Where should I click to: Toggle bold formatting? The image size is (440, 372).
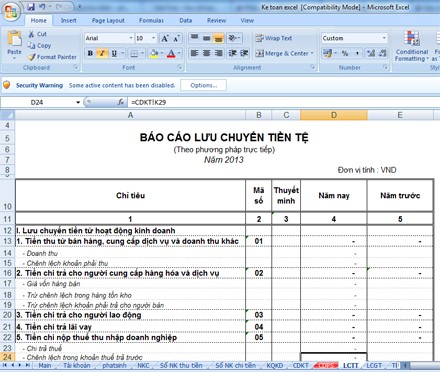pos(90,53)
